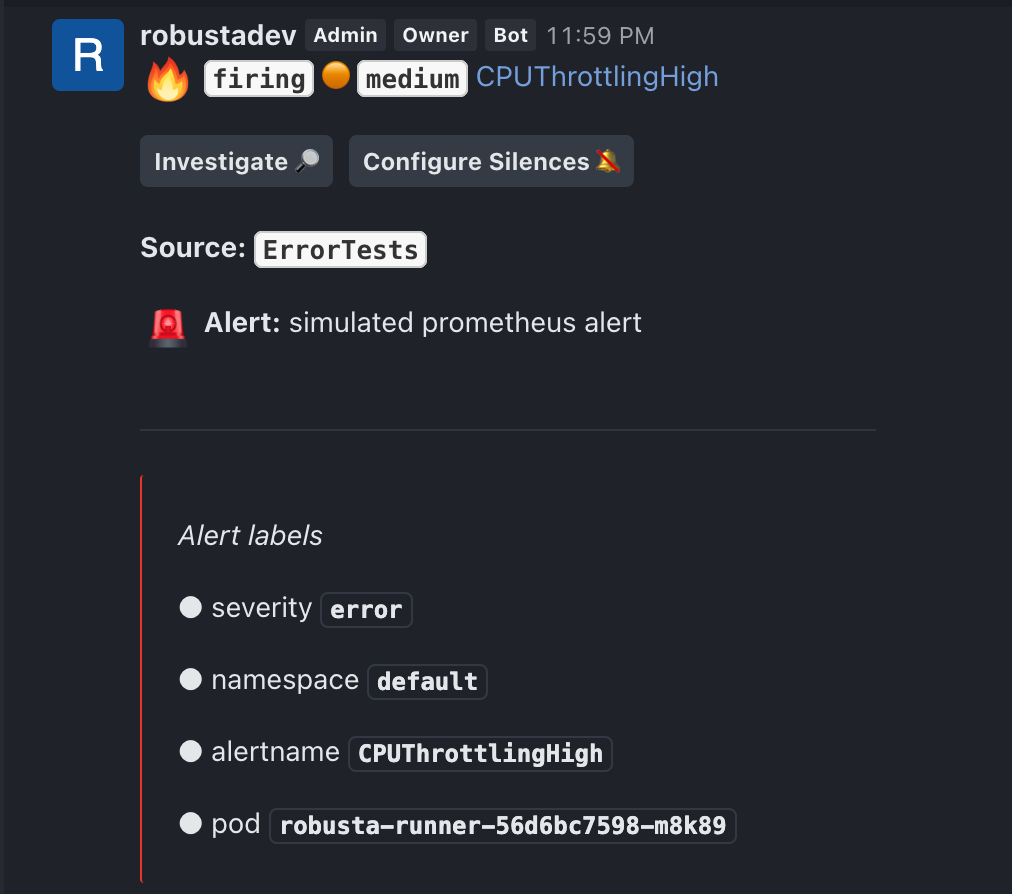Click the fire emoji icon

point(168,79)
